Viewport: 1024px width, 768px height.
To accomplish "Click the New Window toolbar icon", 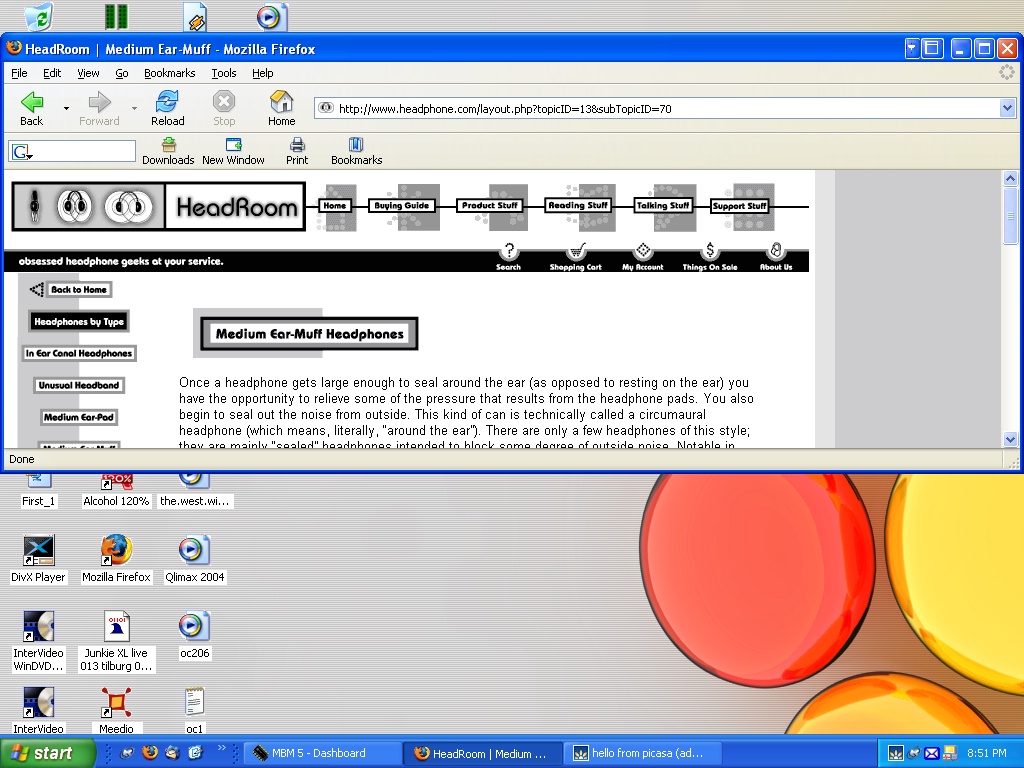I will pos(233,152).
